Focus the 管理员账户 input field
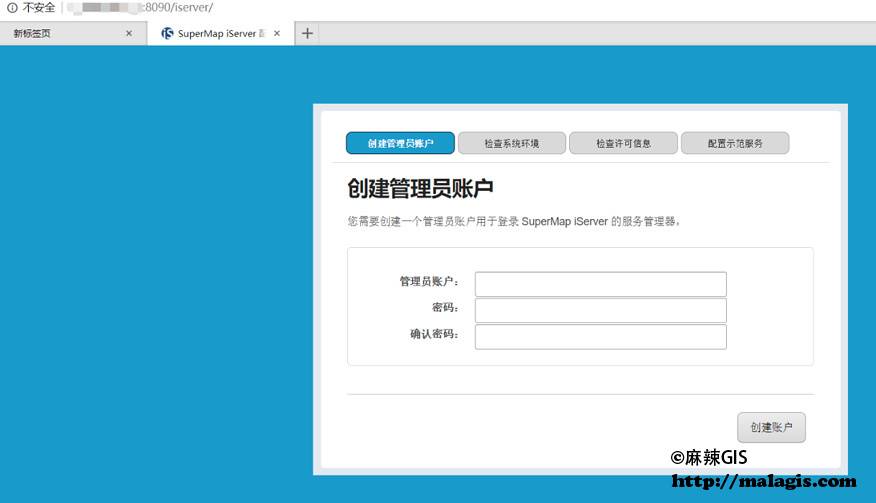The image size is (876, 503). [601, 284]
